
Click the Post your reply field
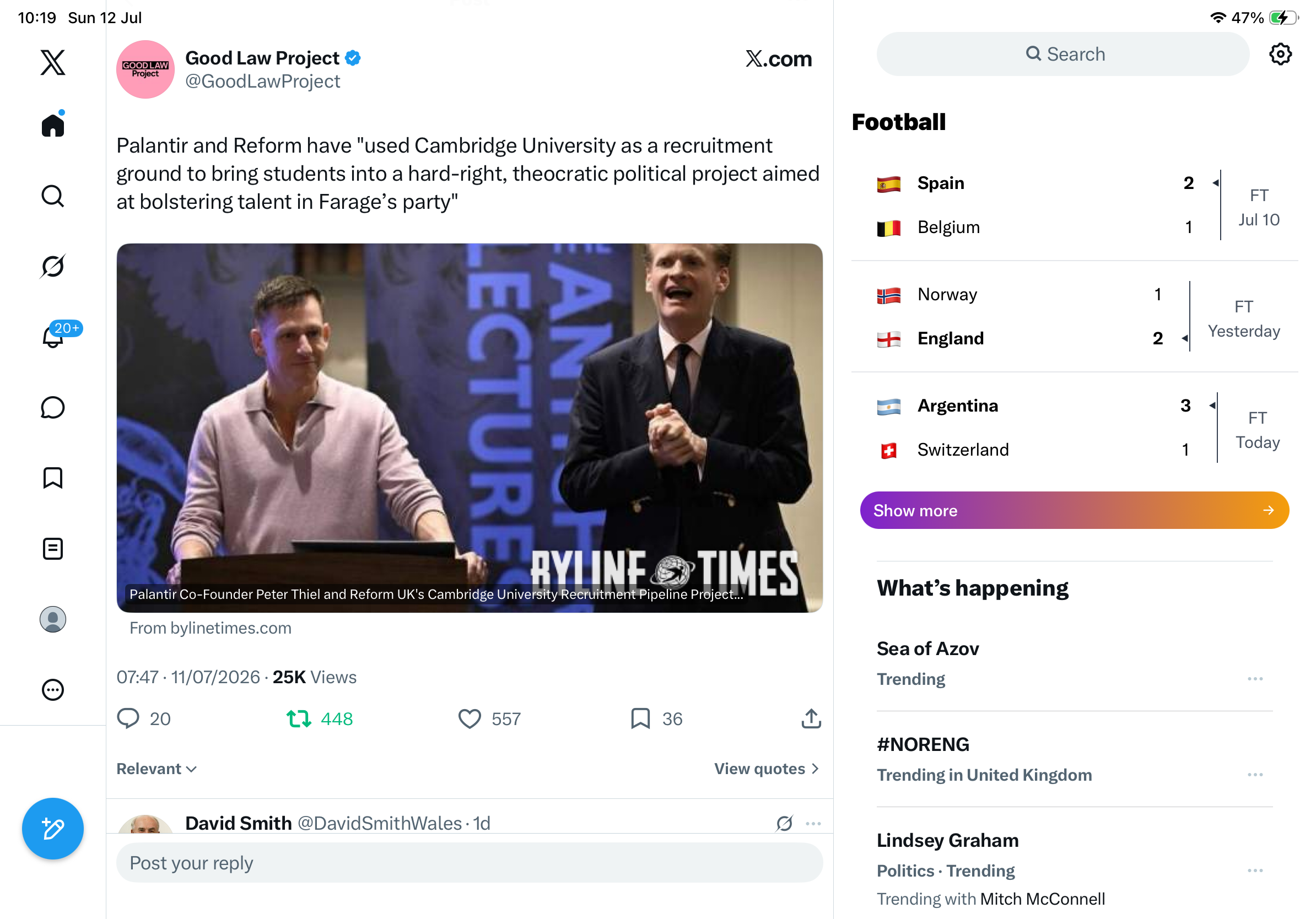(470, 863)
